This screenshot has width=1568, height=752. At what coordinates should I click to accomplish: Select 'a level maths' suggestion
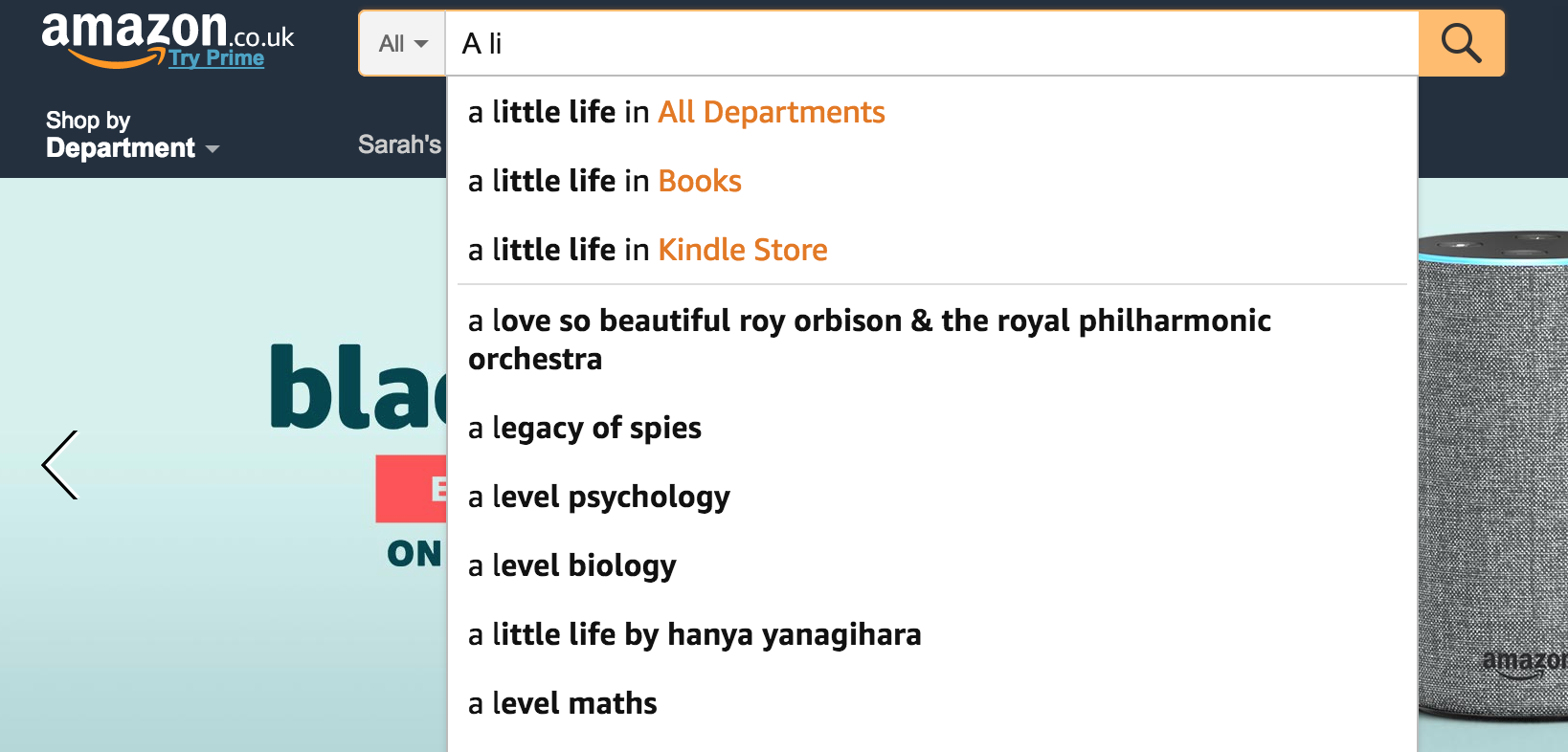[931, 703]
